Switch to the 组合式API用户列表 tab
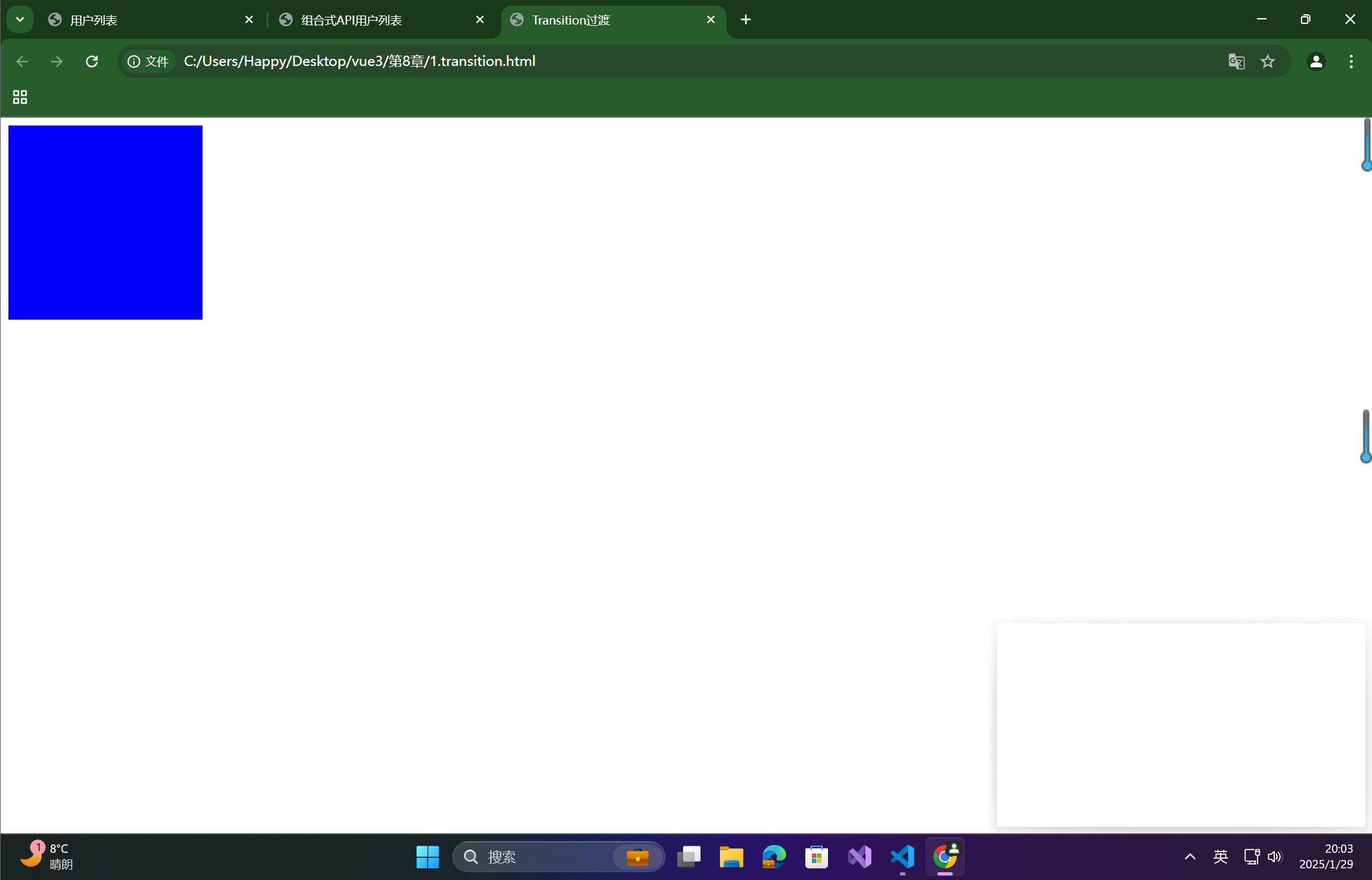 [x=378, y=20]
